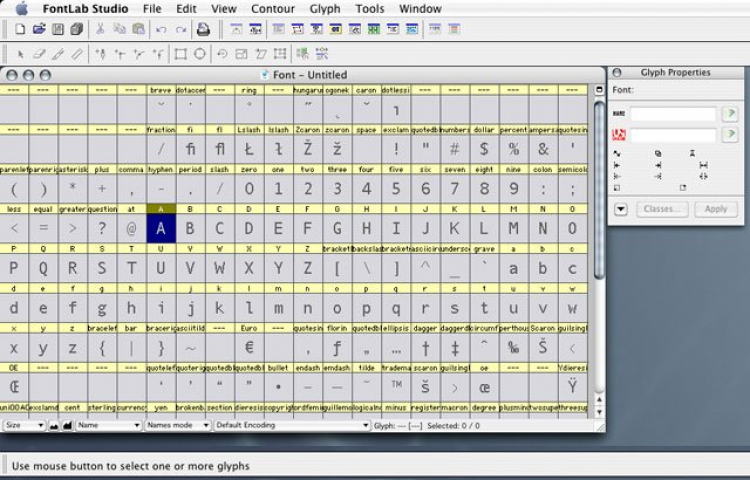Image resolution: width=750 pixels, height=480 pixels.
Task: Click the unicode input field in Glyph Properties
Action: click(x=673, y=135)
